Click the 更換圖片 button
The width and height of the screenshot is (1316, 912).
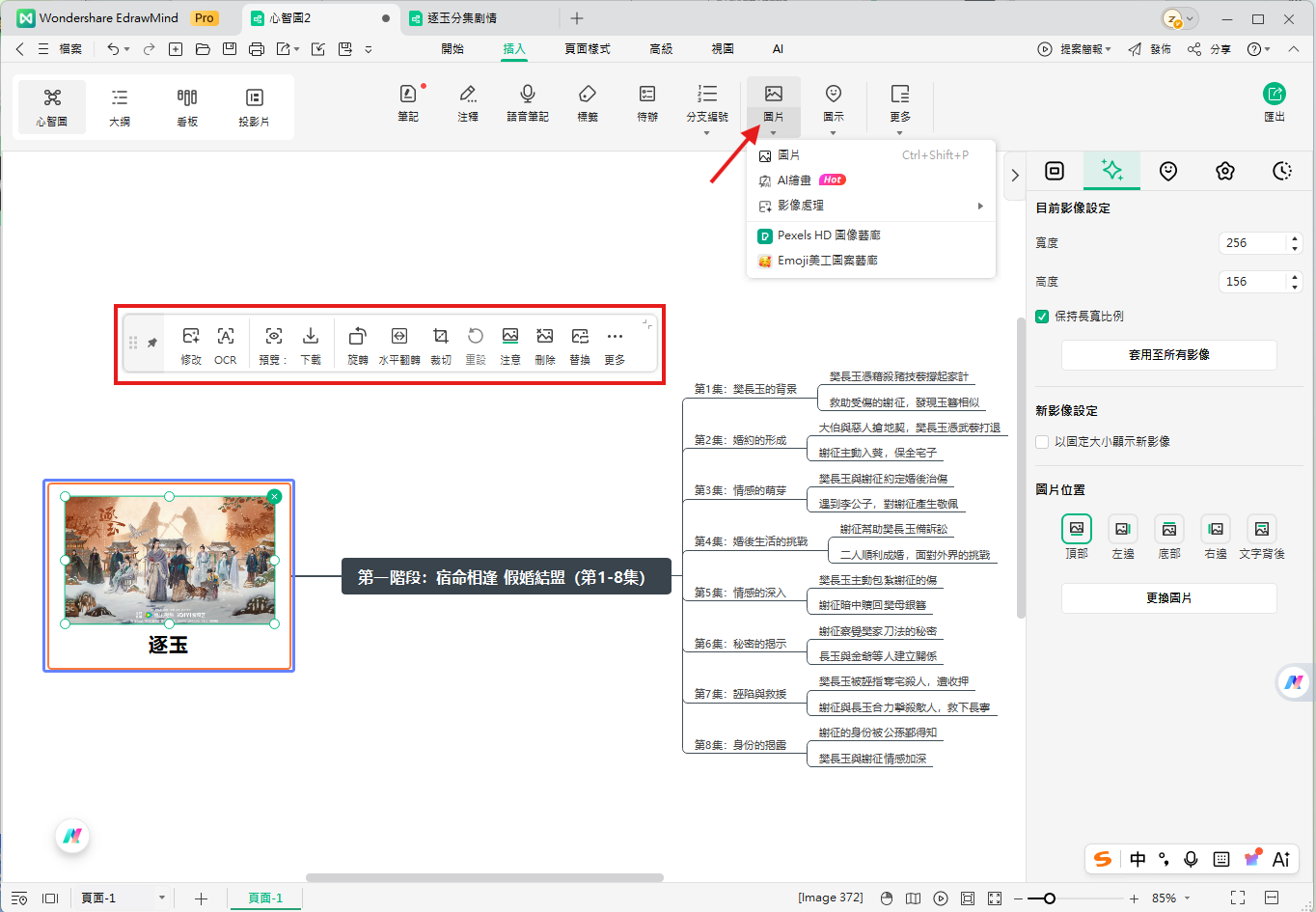pyautogui.click(x=1168, y=598)
